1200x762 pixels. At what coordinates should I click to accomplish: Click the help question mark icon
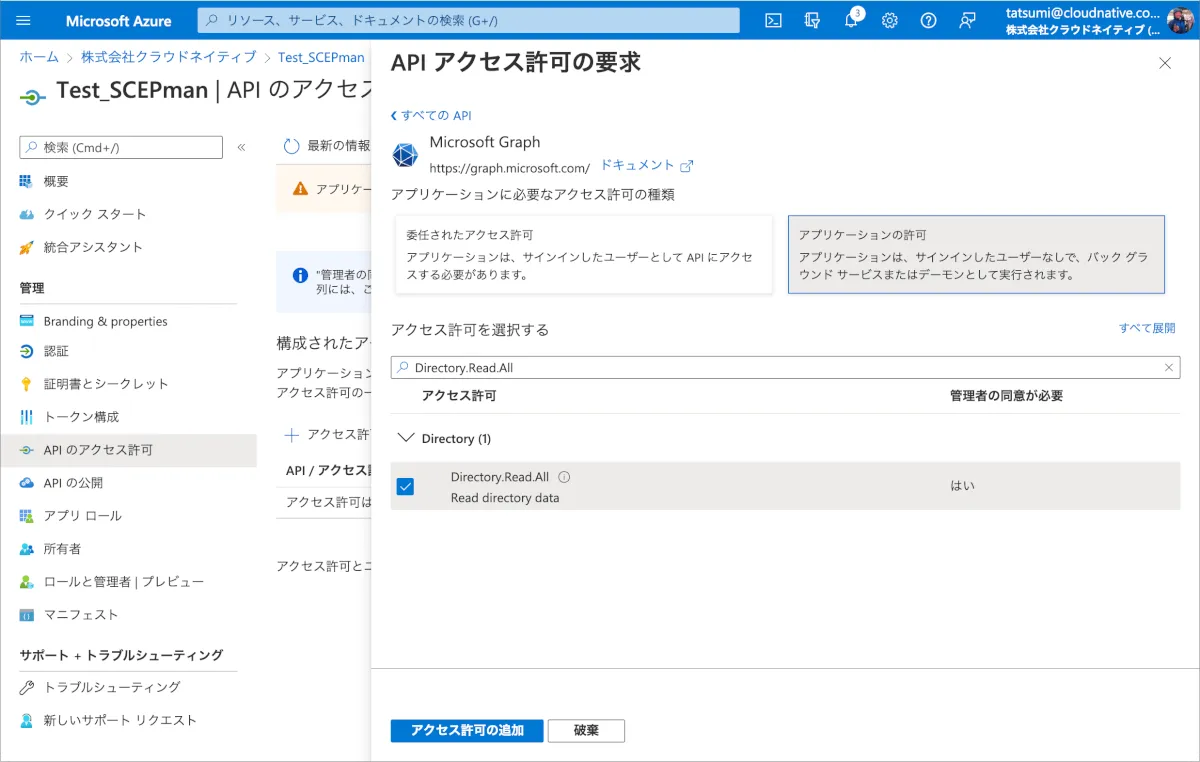pos(928,21)
